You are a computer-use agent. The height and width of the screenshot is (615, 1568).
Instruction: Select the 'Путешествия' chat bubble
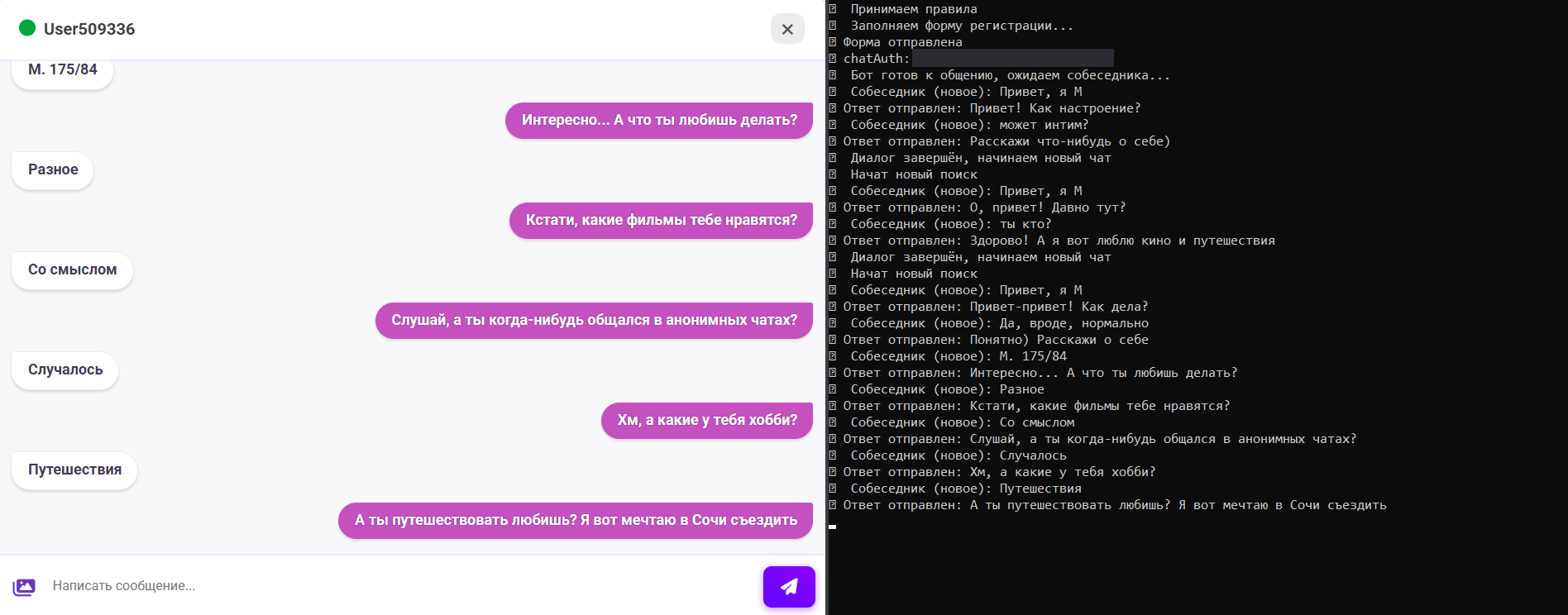[x=74, y=470]
